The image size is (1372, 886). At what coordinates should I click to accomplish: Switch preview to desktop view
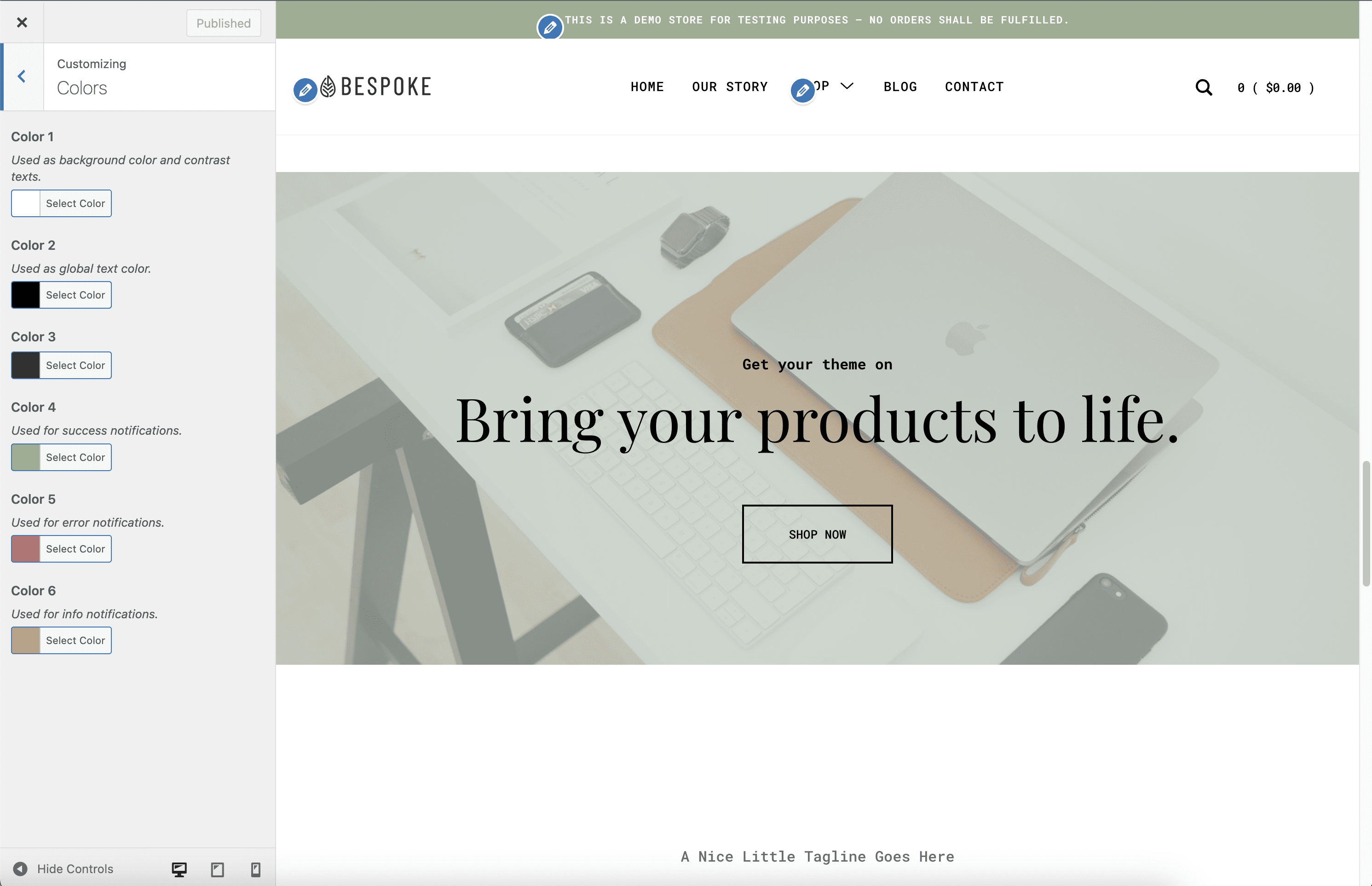coord(179,869)
